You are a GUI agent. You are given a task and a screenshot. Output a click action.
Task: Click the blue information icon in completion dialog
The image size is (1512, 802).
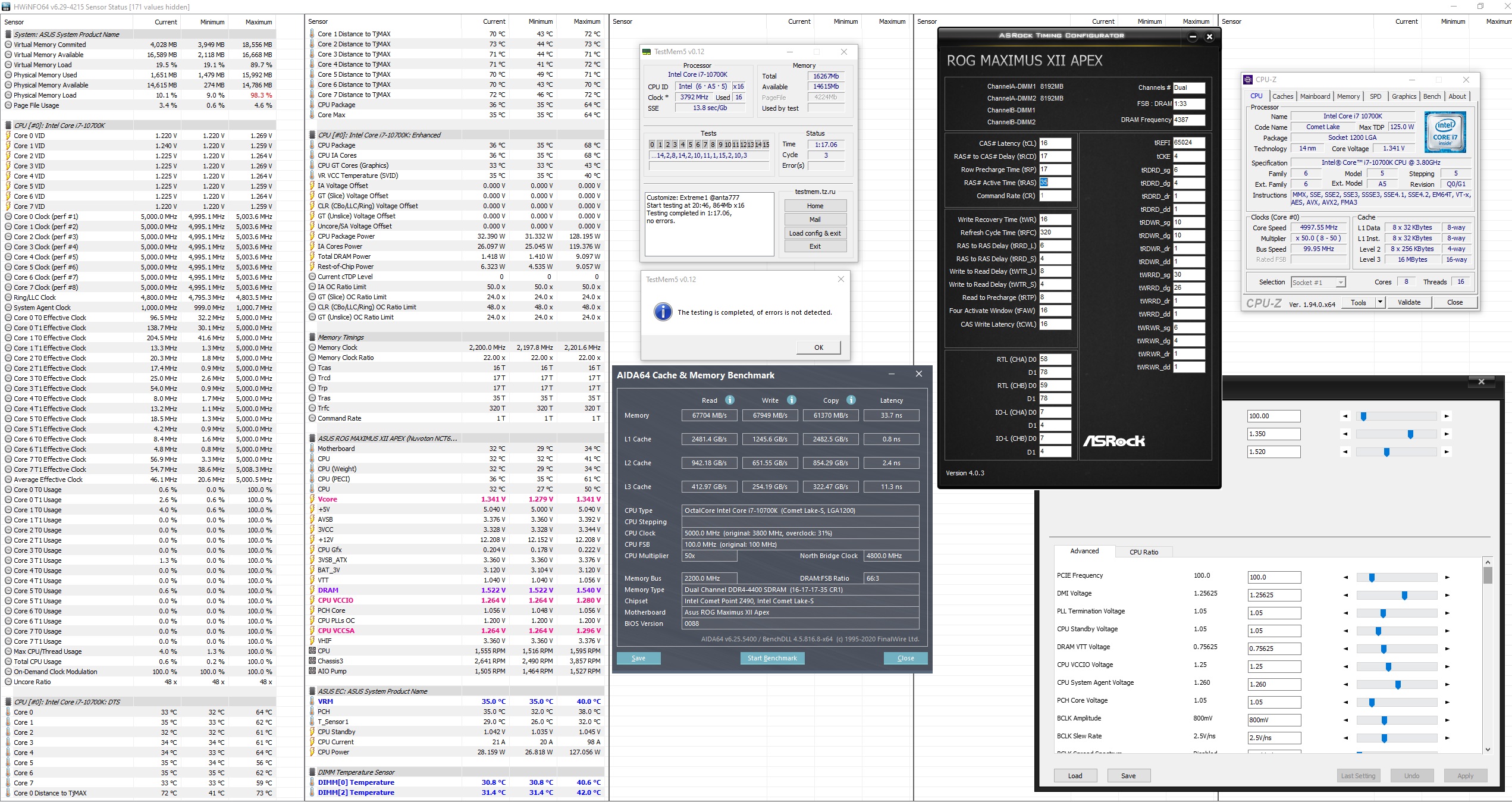pos(663,312)
